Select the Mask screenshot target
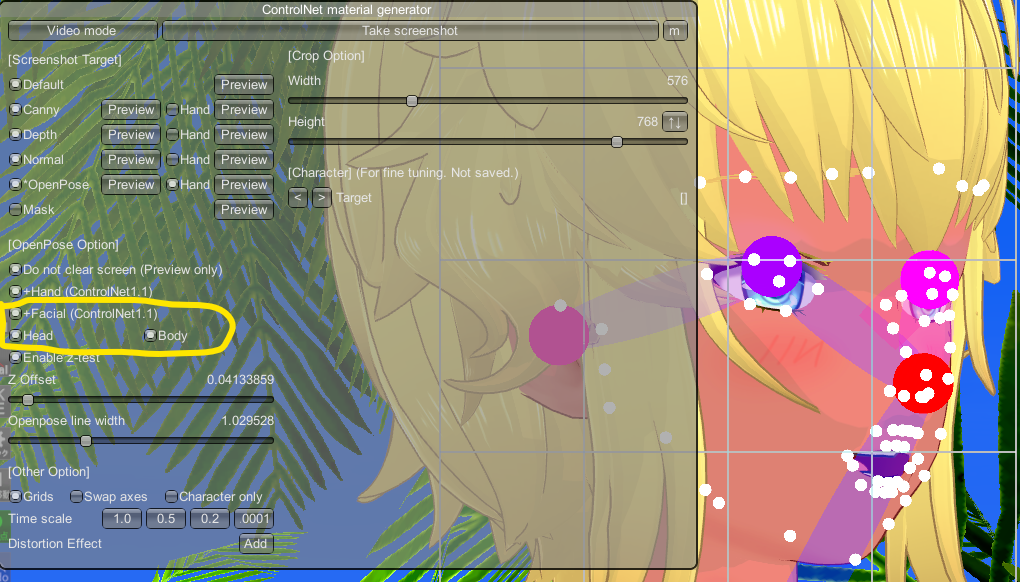Viewport: 1020px width, 582px height. tap(15, 209)
